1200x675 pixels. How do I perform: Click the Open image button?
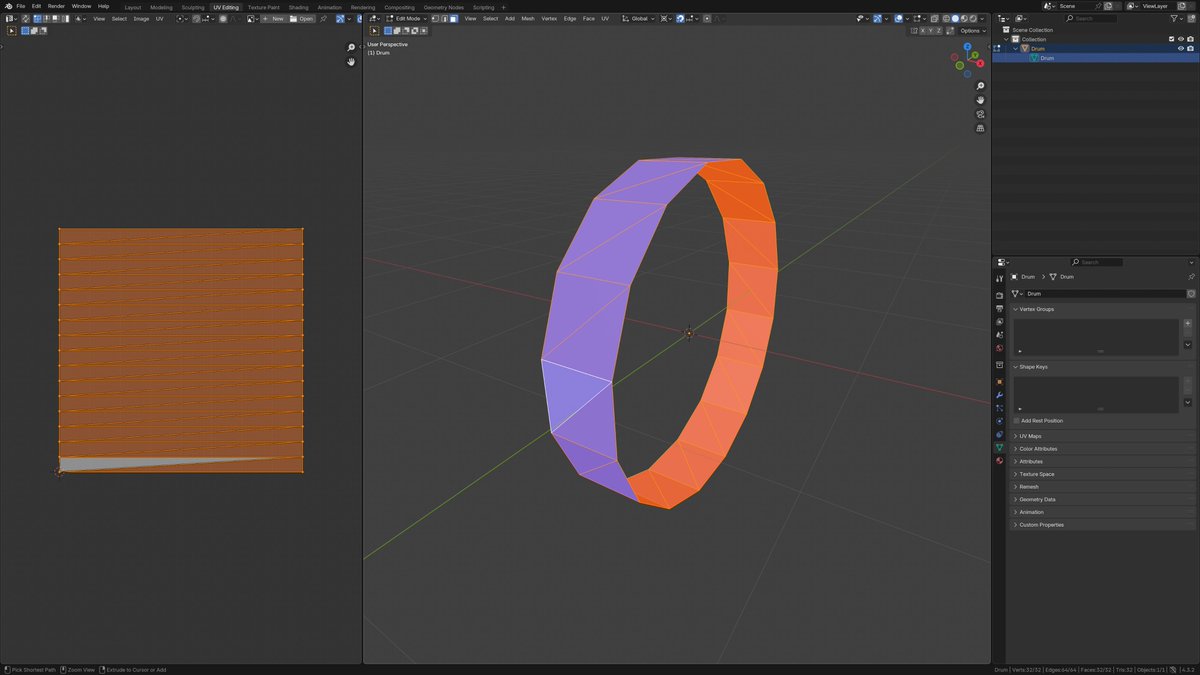pyautogui.click(x=302, y=18)
